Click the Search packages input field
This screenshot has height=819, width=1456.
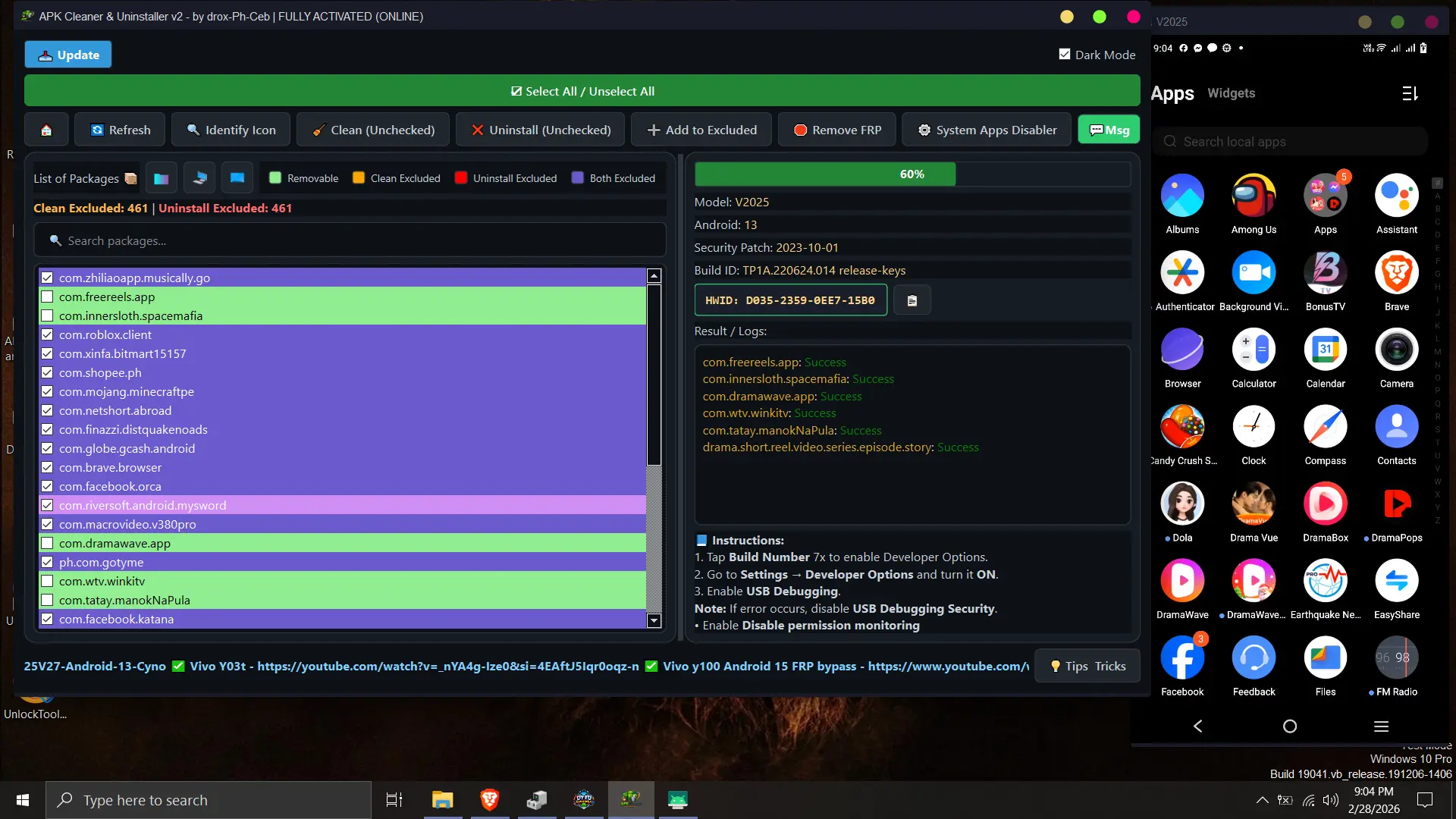coord(350,240)
